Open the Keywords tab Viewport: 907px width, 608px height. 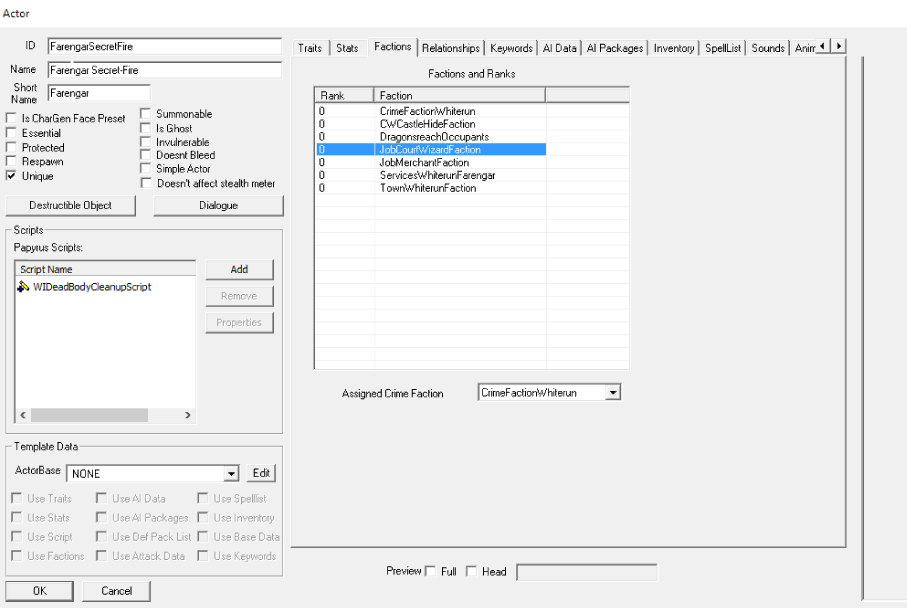click(x=511, y=48)
